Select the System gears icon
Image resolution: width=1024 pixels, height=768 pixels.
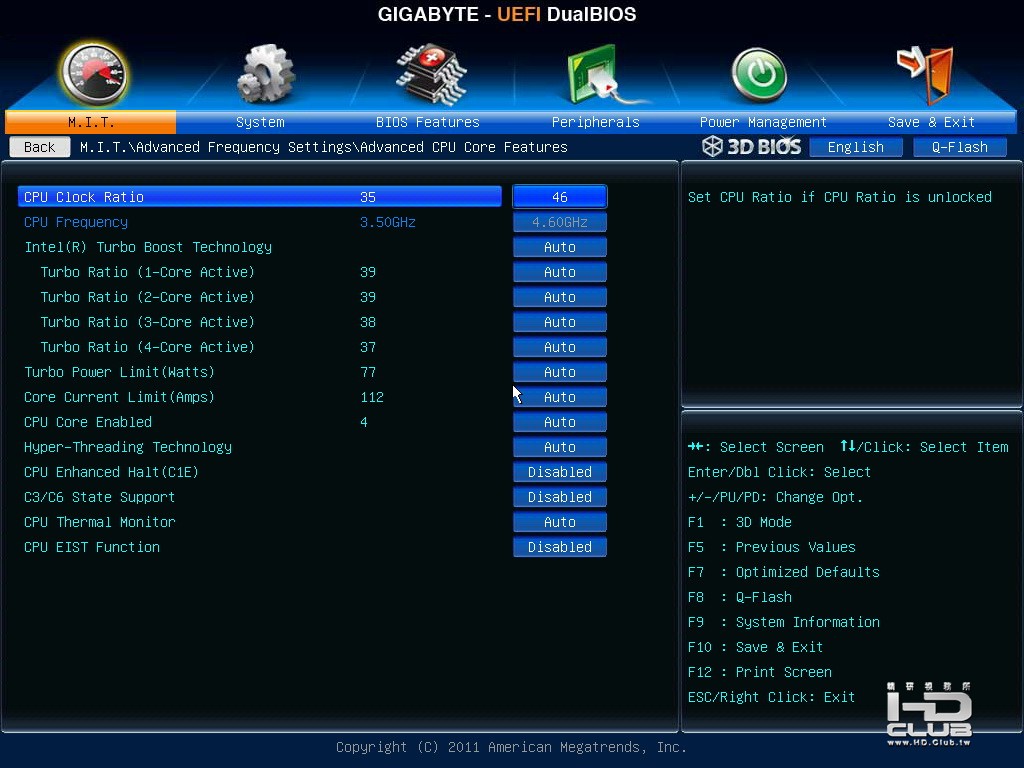pos(265,74)
